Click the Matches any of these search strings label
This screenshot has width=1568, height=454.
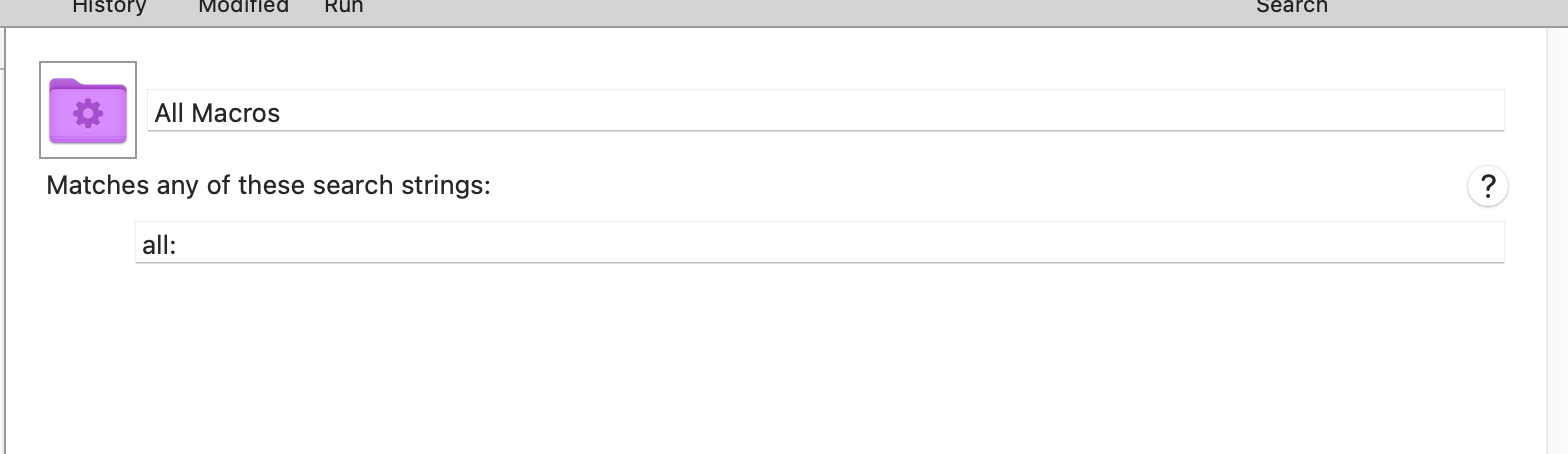point(268,186)
